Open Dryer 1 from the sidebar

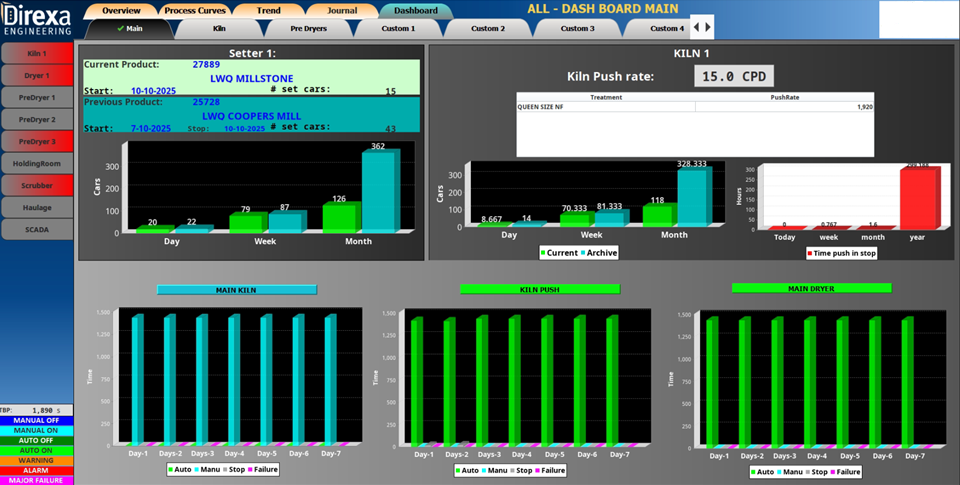(37, 75)
